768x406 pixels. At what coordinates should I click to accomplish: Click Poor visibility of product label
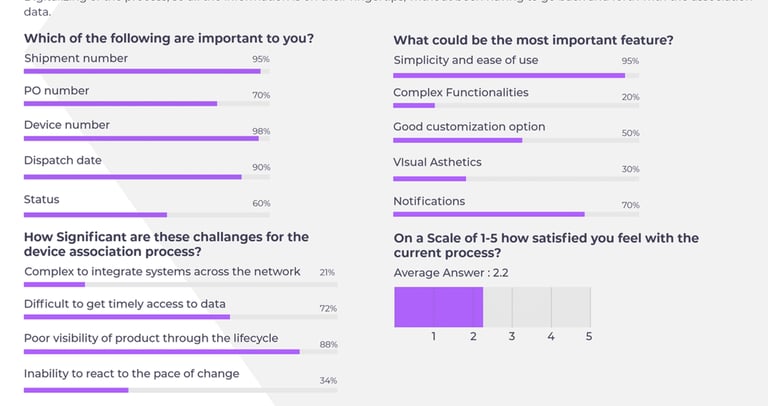point(151,338)
